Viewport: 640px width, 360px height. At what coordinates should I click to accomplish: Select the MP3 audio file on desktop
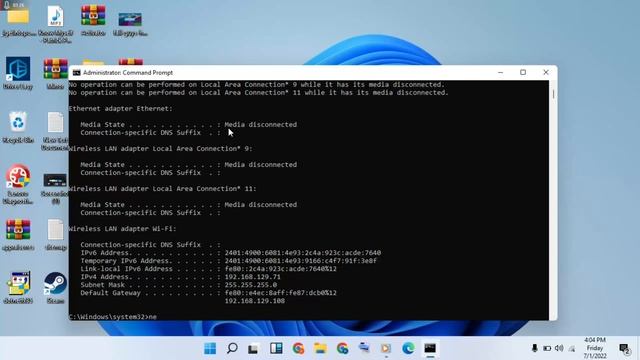click(56, 23)
